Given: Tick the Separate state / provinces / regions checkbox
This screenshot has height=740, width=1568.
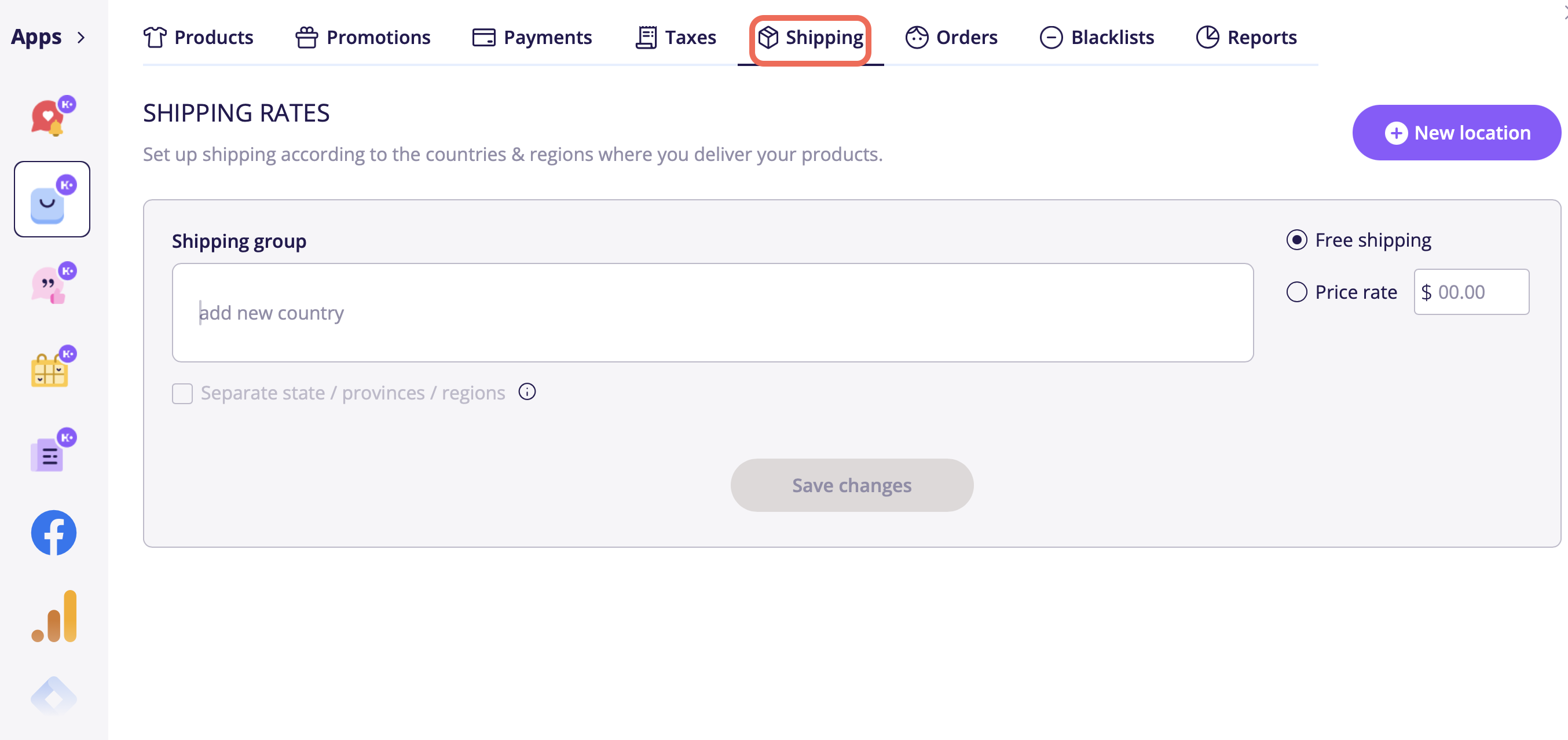Looking at the screenshot, I should [182, 393].
